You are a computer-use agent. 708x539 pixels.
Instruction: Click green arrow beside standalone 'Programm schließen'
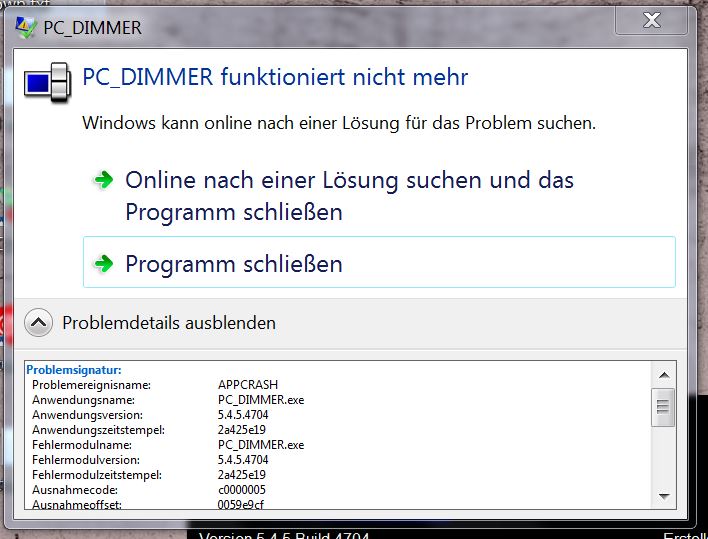click(x=104, y=263)
